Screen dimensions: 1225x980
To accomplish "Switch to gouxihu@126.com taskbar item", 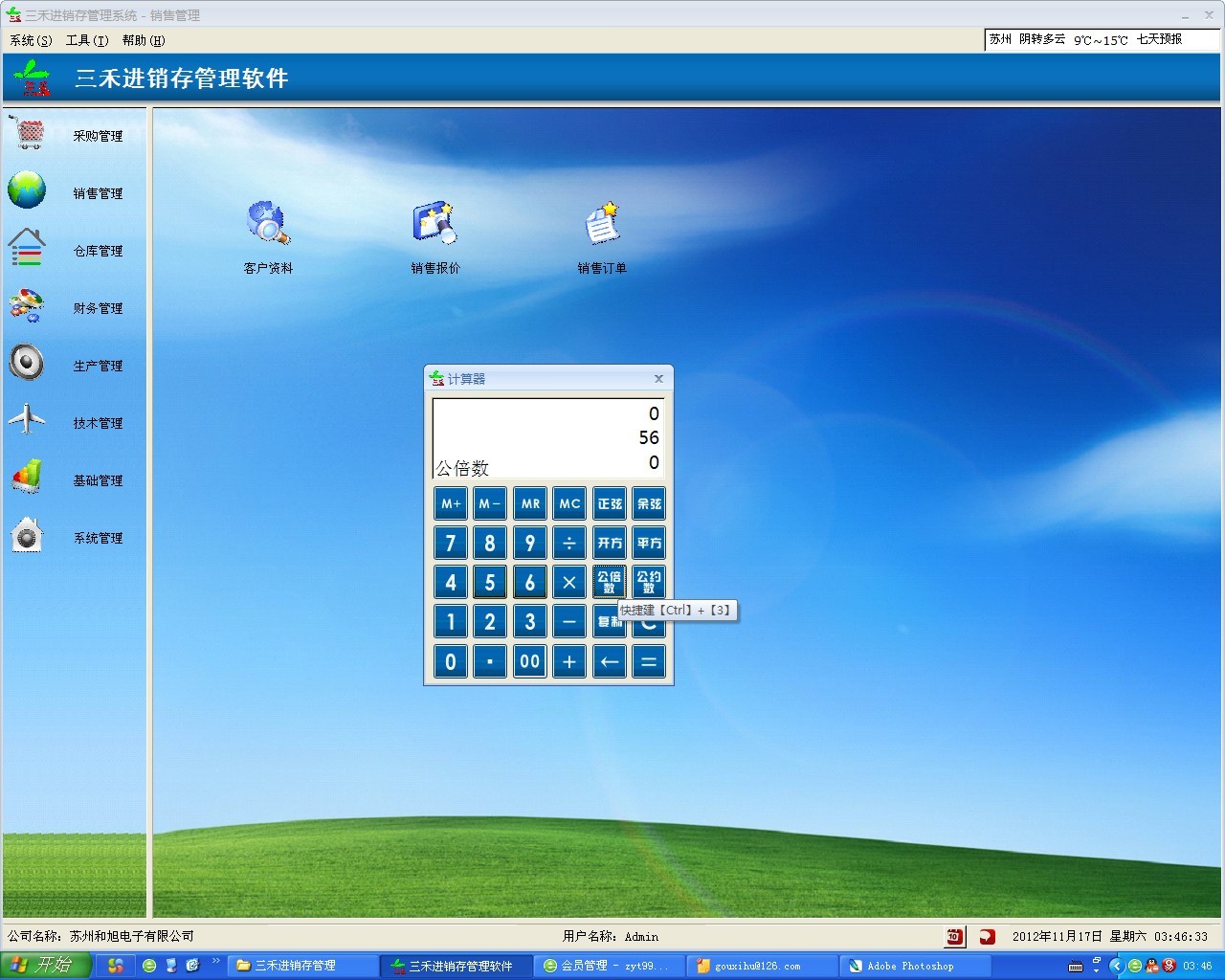I will tap(762, 966).
